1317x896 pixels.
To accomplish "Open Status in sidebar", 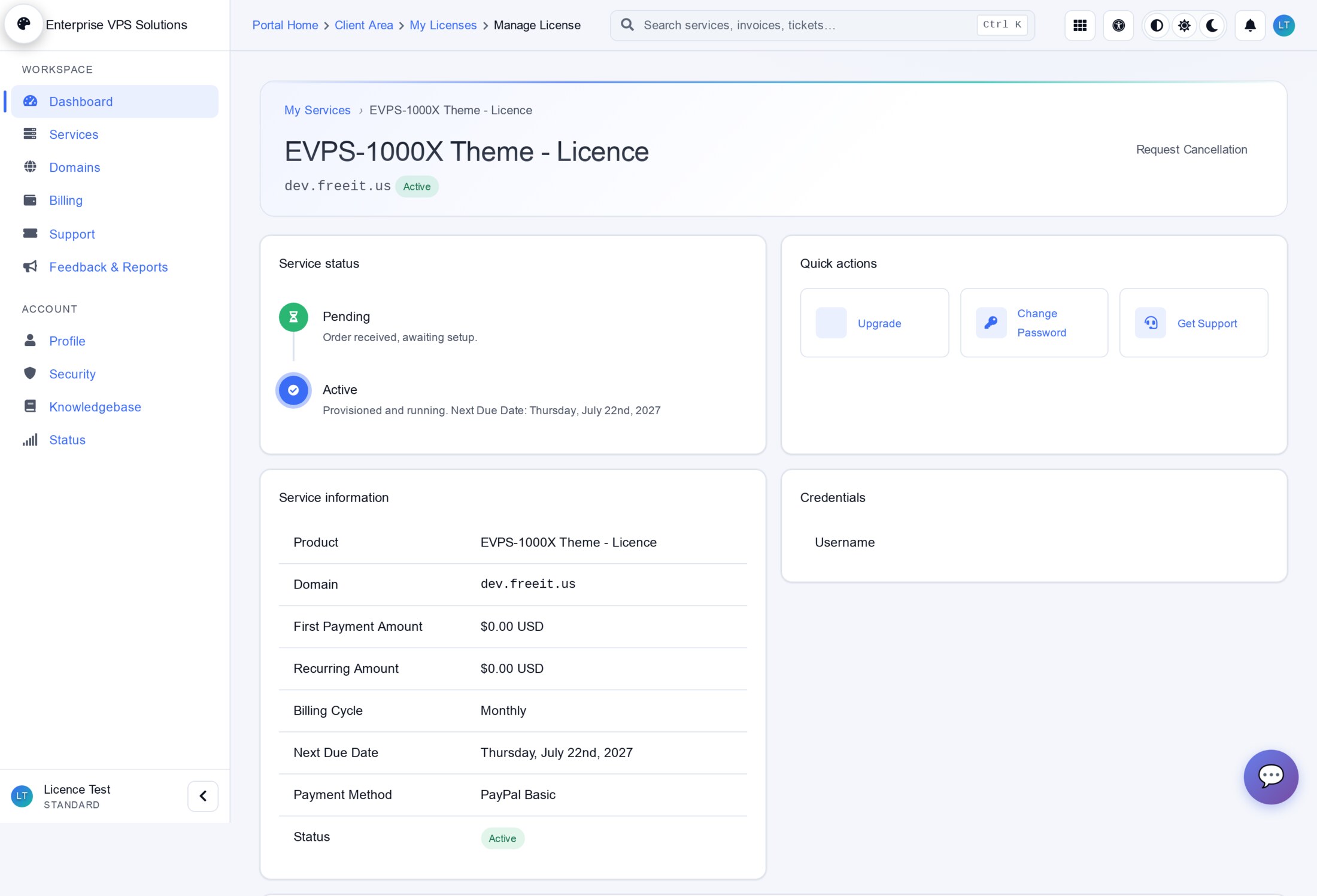I will point(115,440).
